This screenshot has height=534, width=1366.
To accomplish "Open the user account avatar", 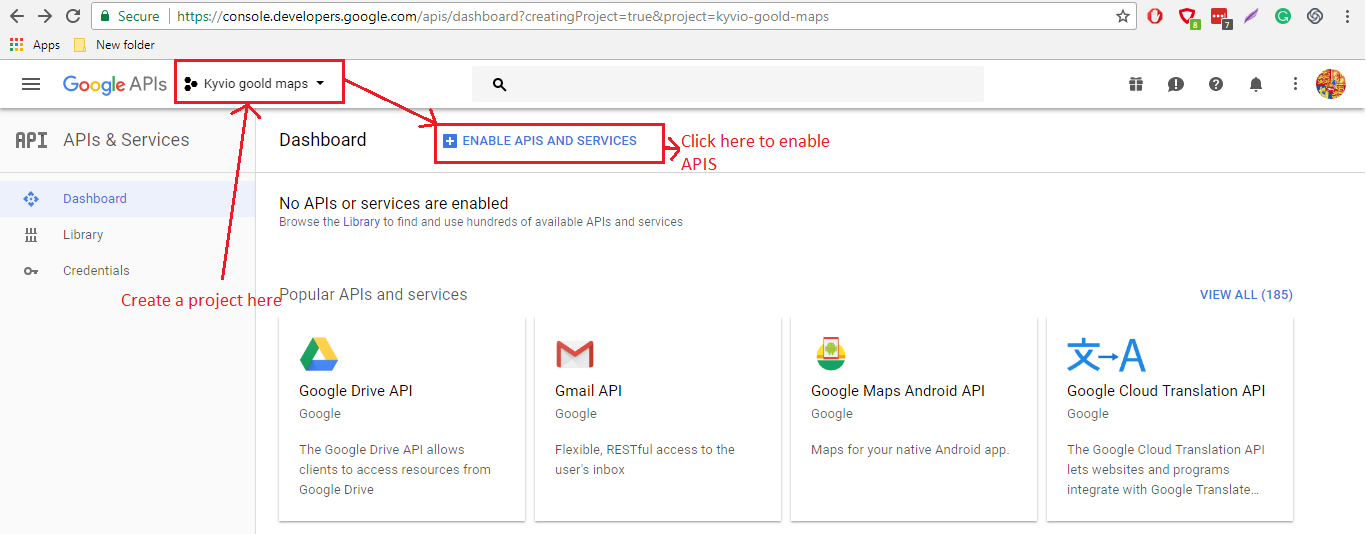I will point(1331,84).
